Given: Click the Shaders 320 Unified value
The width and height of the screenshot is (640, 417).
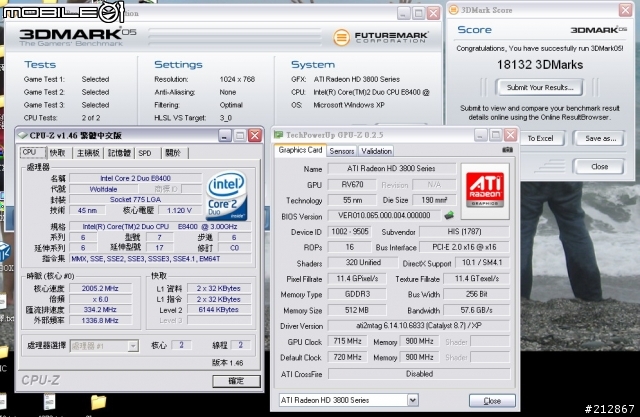Looking at the screenshot, I should 363,262.
